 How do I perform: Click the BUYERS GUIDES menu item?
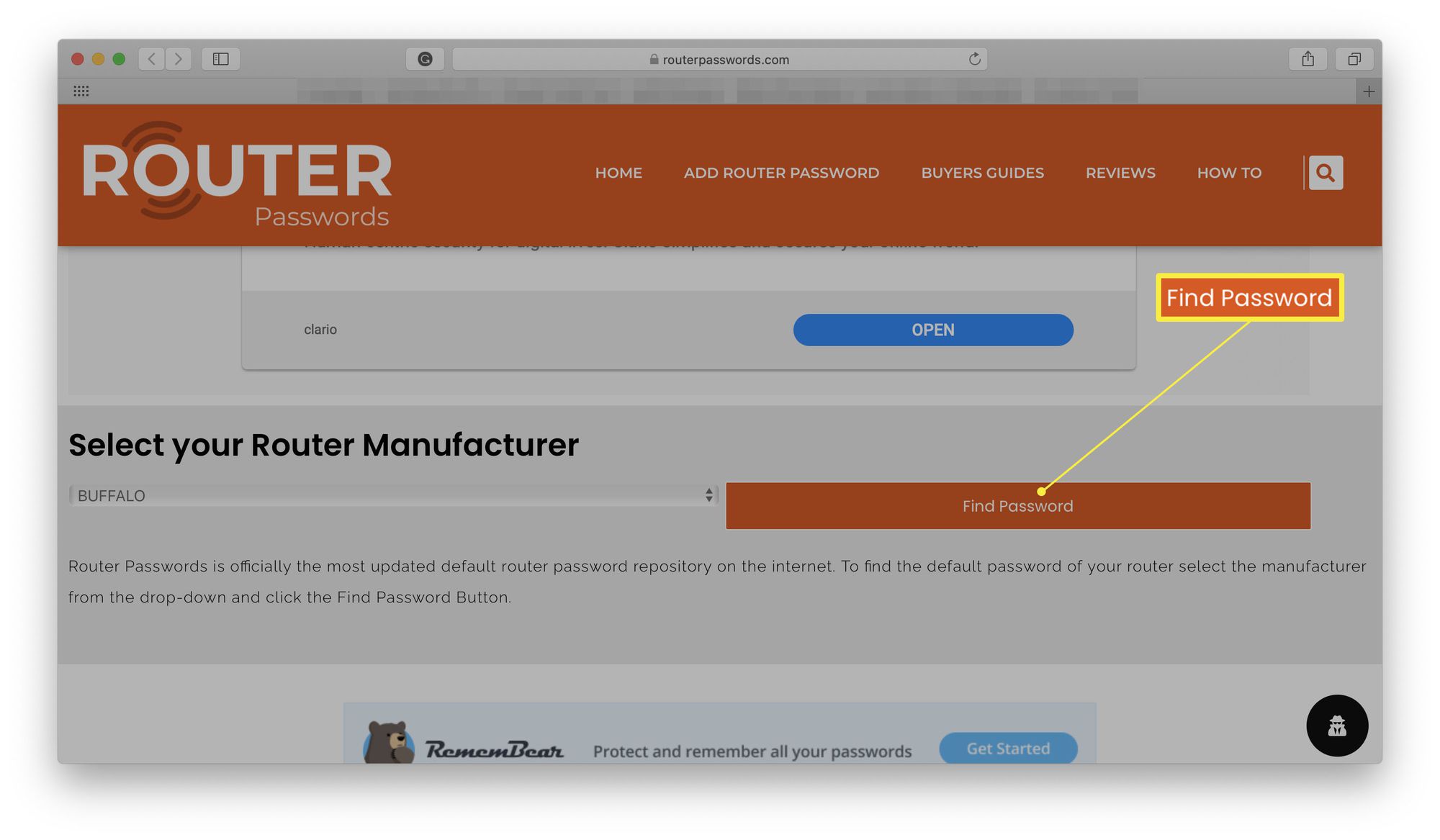[x=983, y=173]
